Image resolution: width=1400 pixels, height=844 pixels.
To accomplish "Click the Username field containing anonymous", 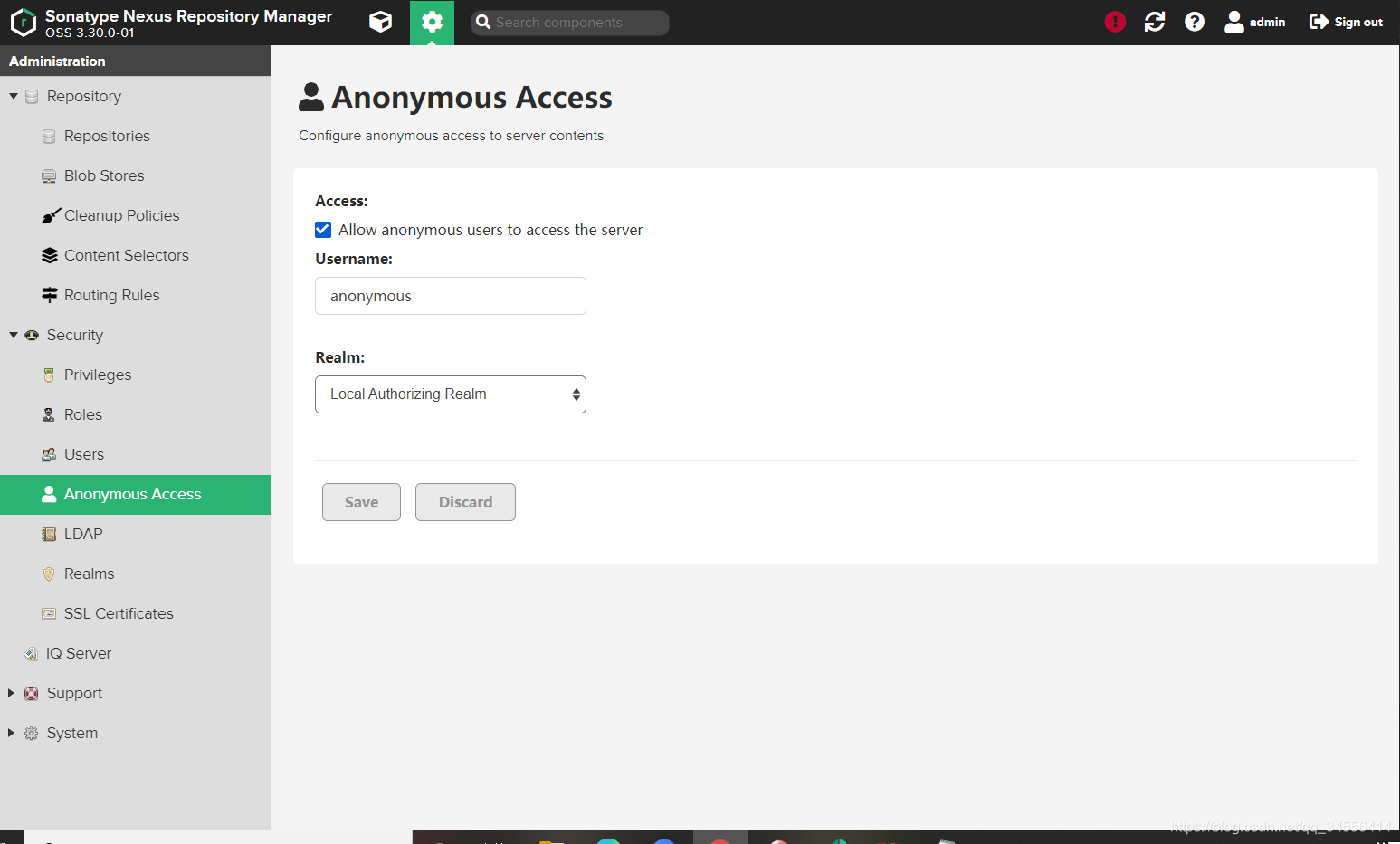I will 451,296.
